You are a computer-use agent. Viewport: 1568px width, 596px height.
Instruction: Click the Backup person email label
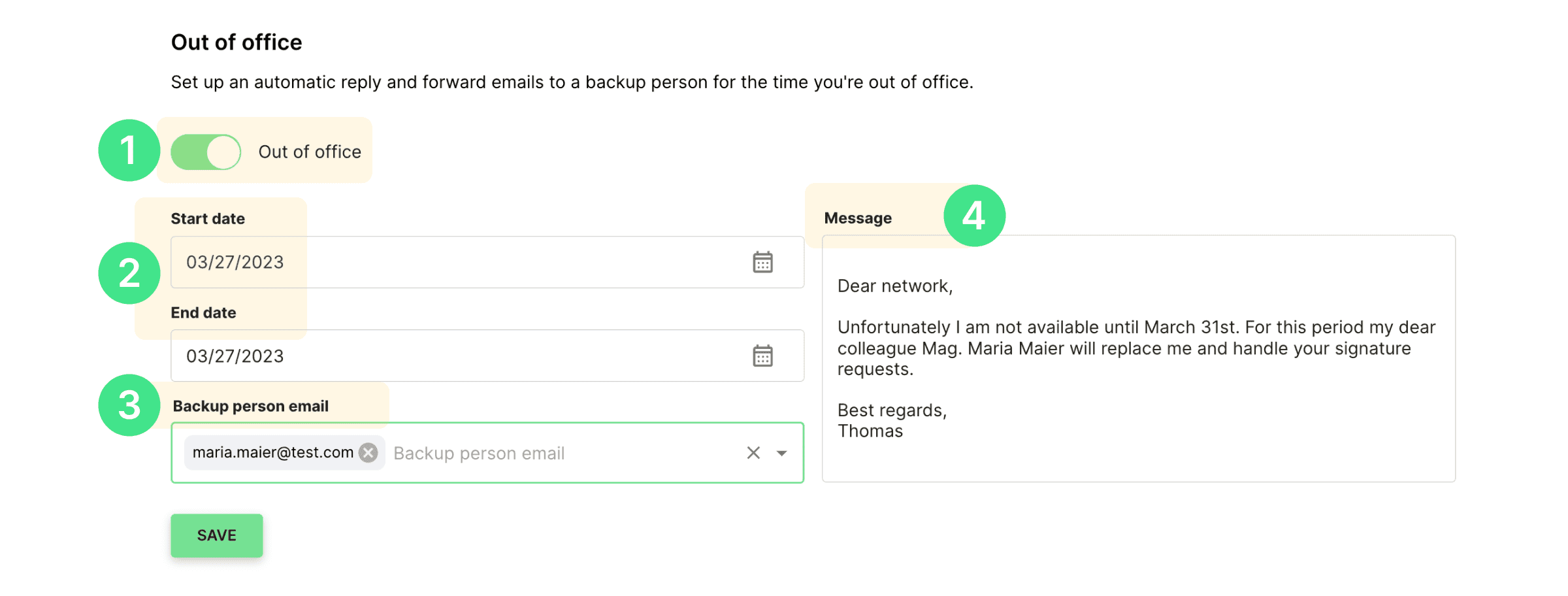pos(251,406)
